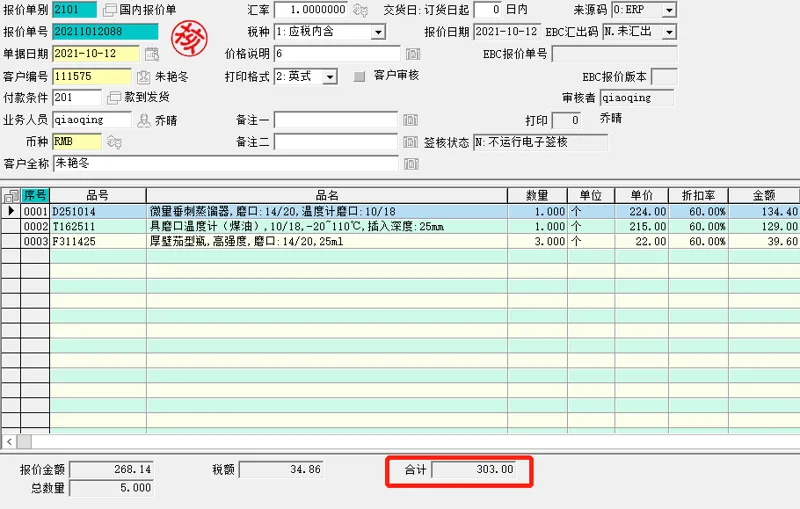Click the grid corner icon beside 序号 header
The image size is (800, 509).
(x=11, y=195)
